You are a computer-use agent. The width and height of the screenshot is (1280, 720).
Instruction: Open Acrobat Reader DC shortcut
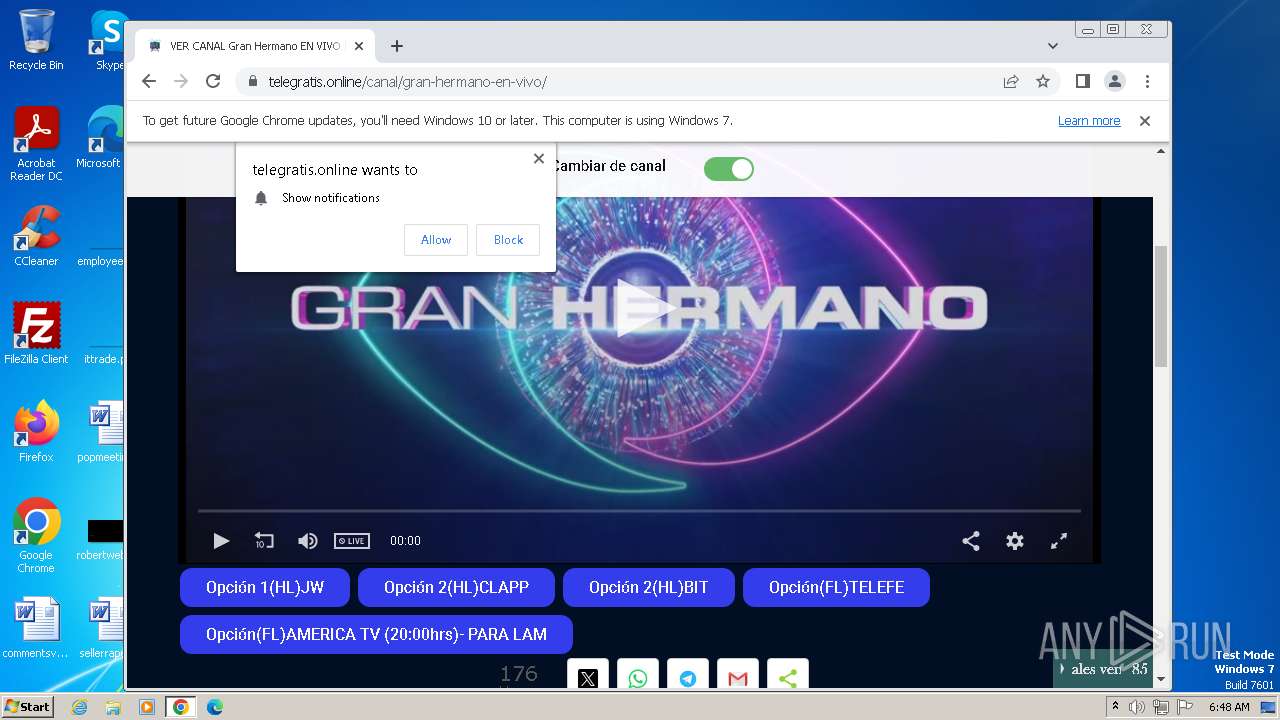pos(36,144)
